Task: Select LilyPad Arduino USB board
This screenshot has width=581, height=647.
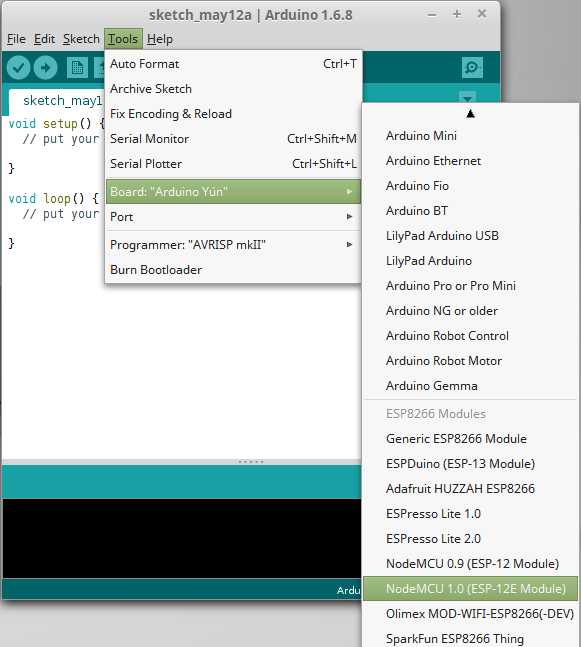Action: pyautogui.click(x=470, y=236)
